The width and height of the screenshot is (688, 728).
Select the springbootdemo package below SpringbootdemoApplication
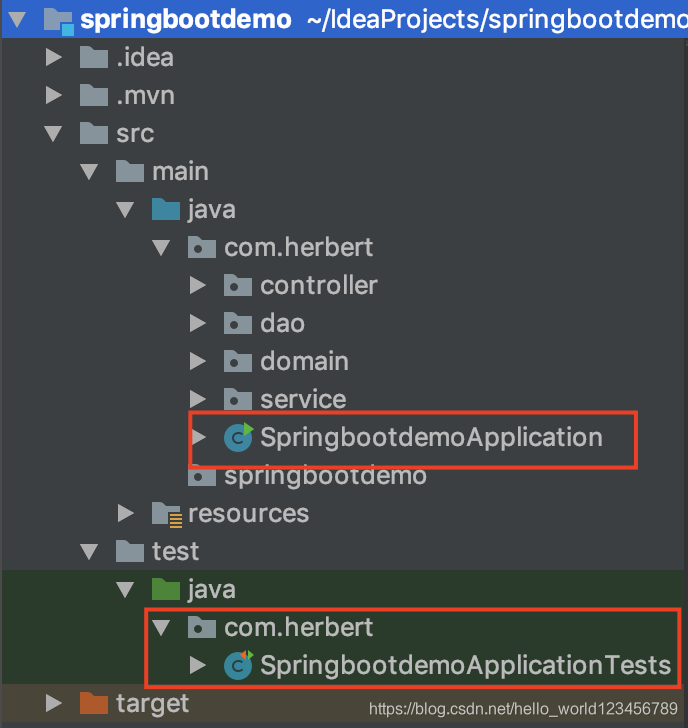[325, 476]
